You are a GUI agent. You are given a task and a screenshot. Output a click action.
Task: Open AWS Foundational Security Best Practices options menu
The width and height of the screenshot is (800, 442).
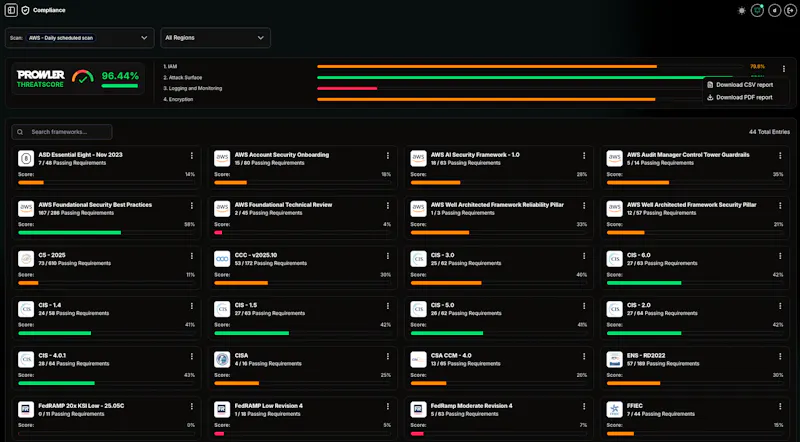tap(192, 206)
